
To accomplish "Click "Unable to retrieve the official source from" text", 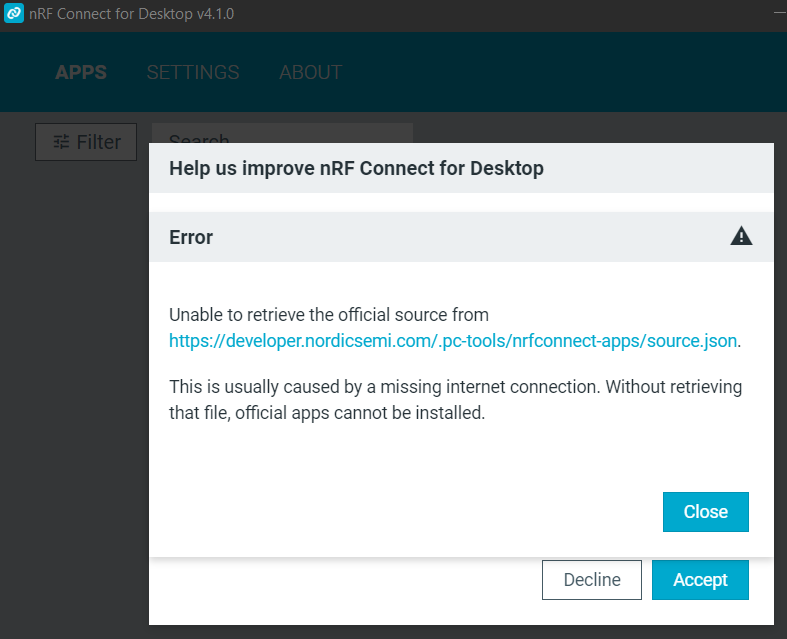I will pos(329,315).
